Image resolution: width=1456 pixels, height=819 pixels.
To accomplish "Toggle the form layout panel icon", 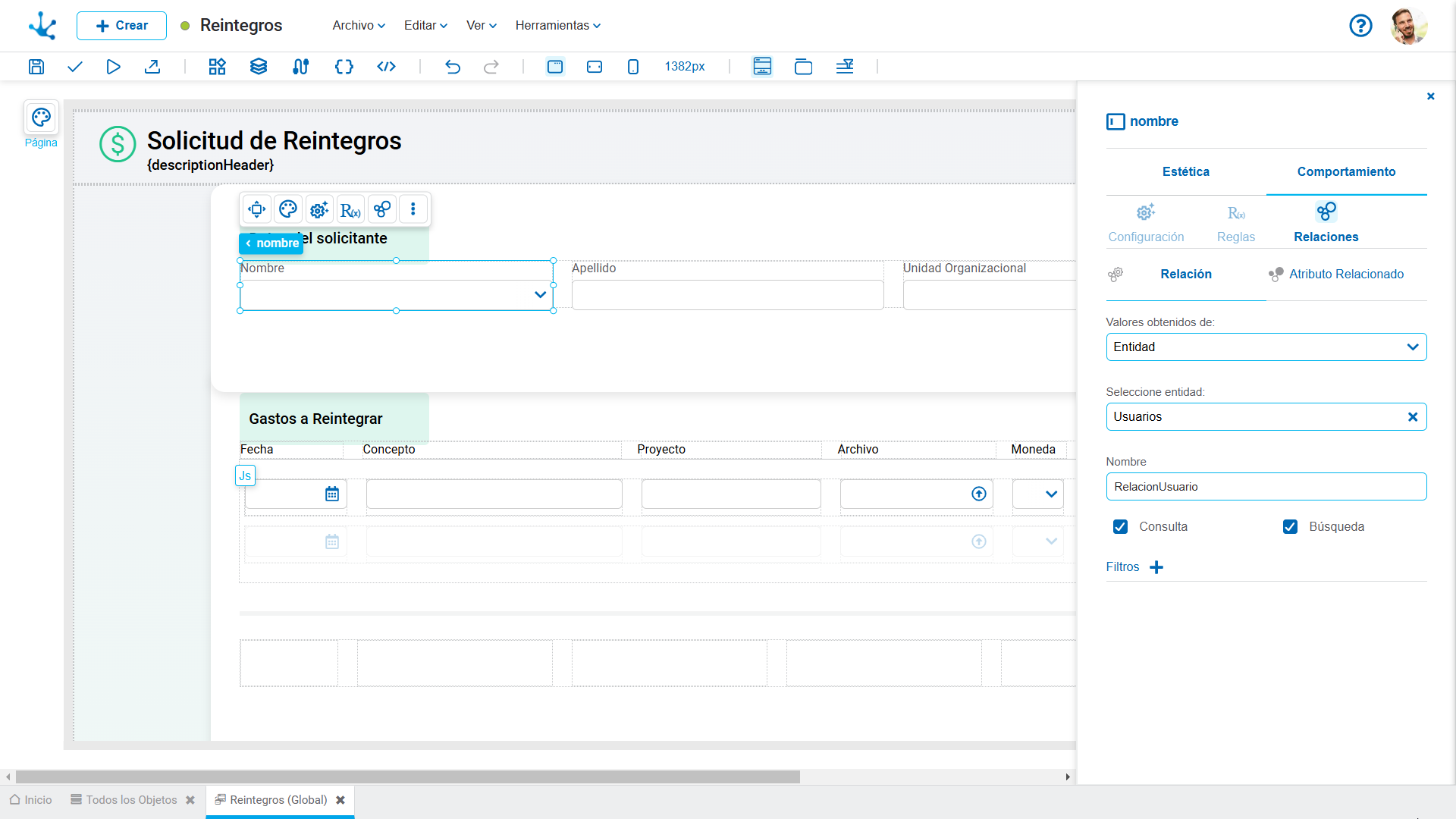I will pos(762,67).
